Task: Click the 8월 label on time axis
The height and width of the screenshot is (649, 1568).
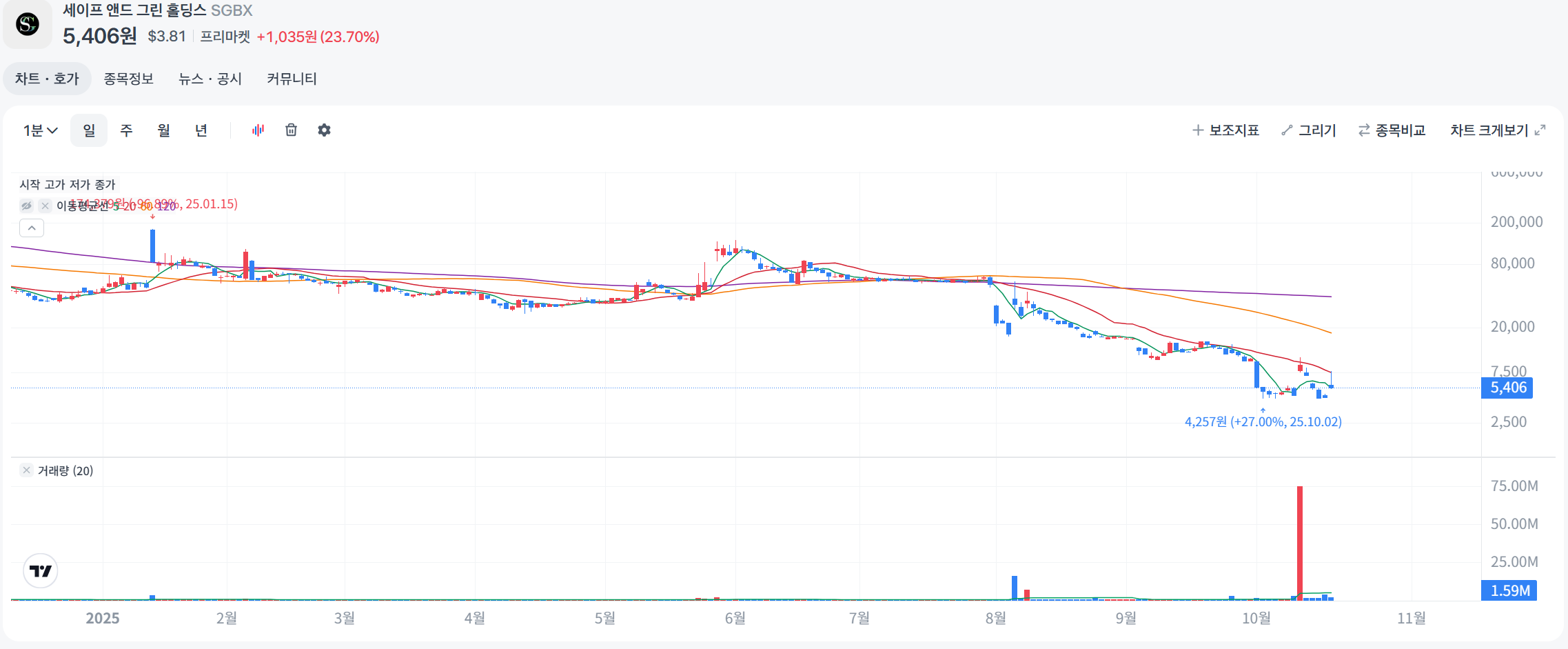Action: coord(995,618)
